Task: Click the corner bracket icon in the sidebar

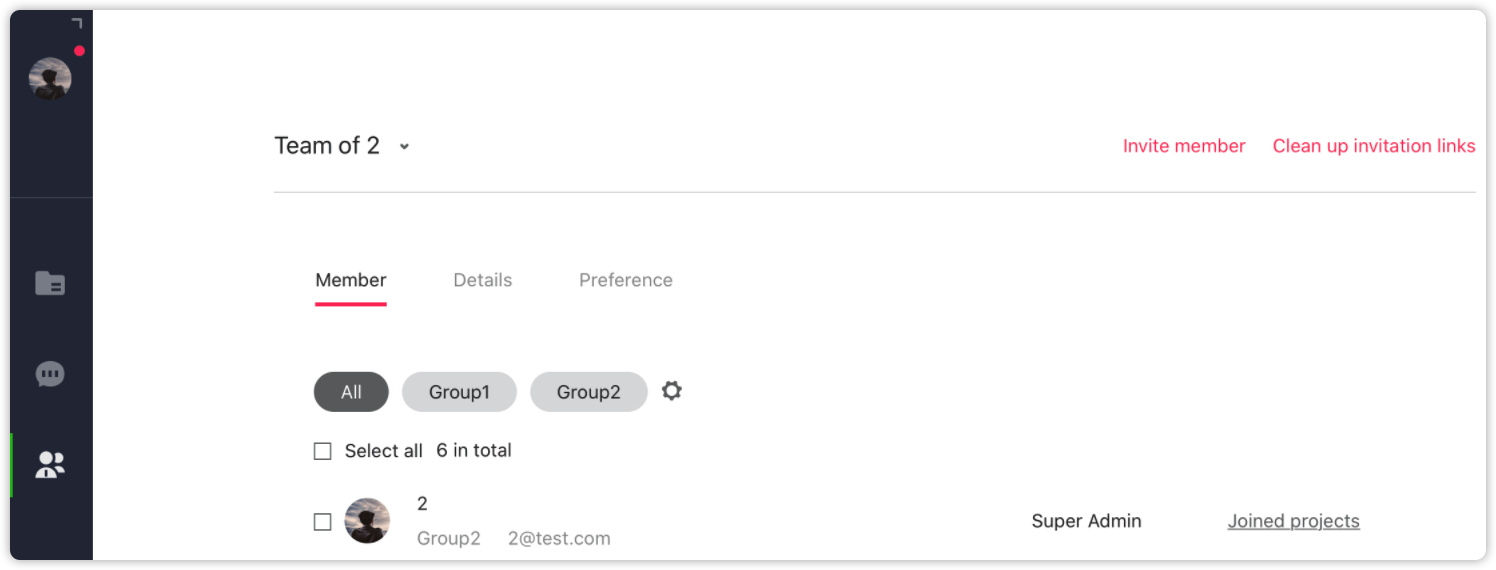Action: (x=77, y=23)
